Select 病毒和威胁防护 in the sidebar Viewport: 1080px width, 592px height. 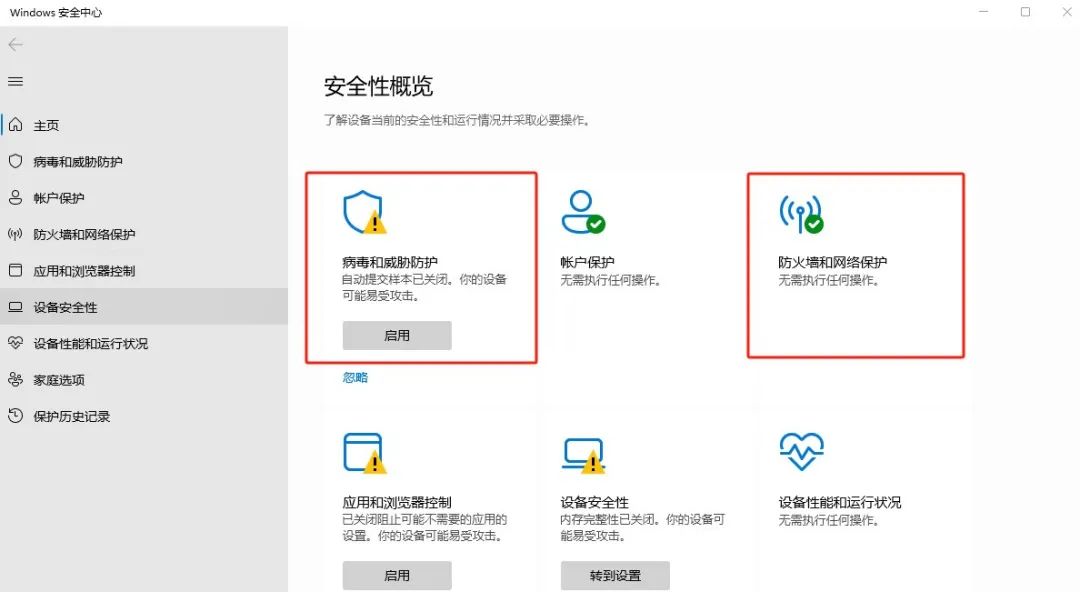tap(144, 162)
